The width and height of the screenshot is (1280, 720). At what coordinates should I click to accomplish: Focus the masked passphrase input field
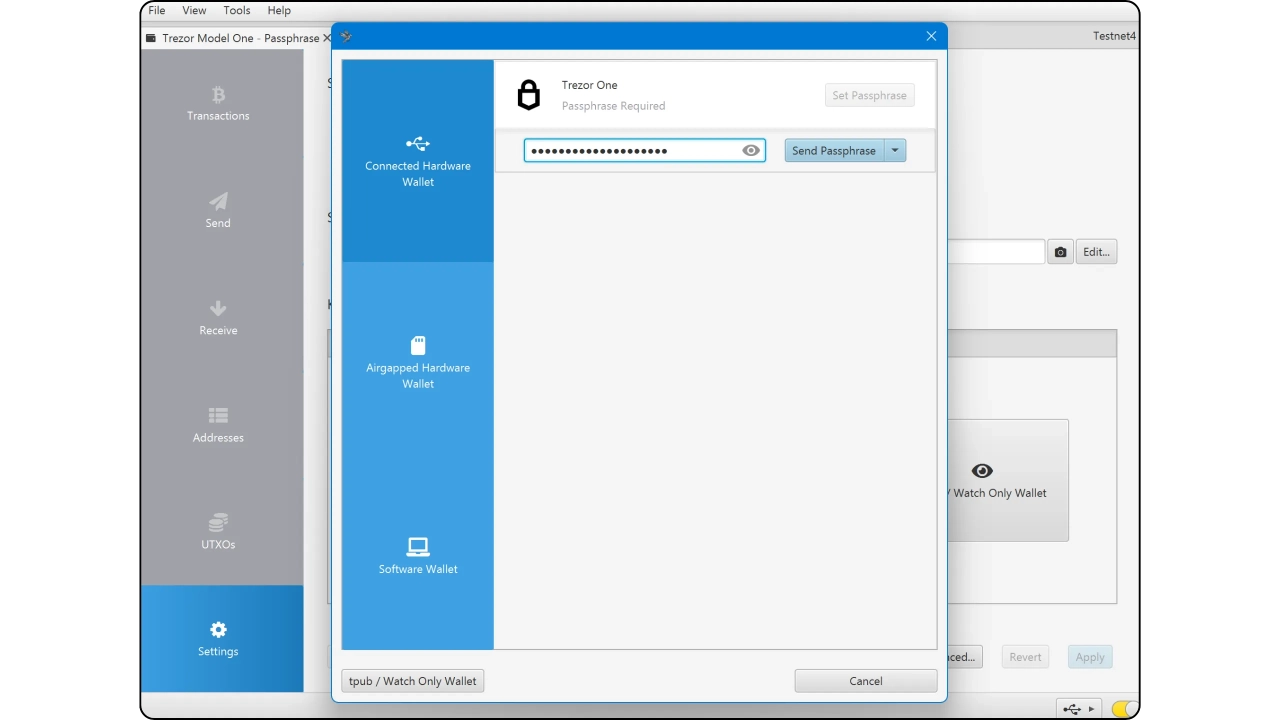[x=644, y=151]
